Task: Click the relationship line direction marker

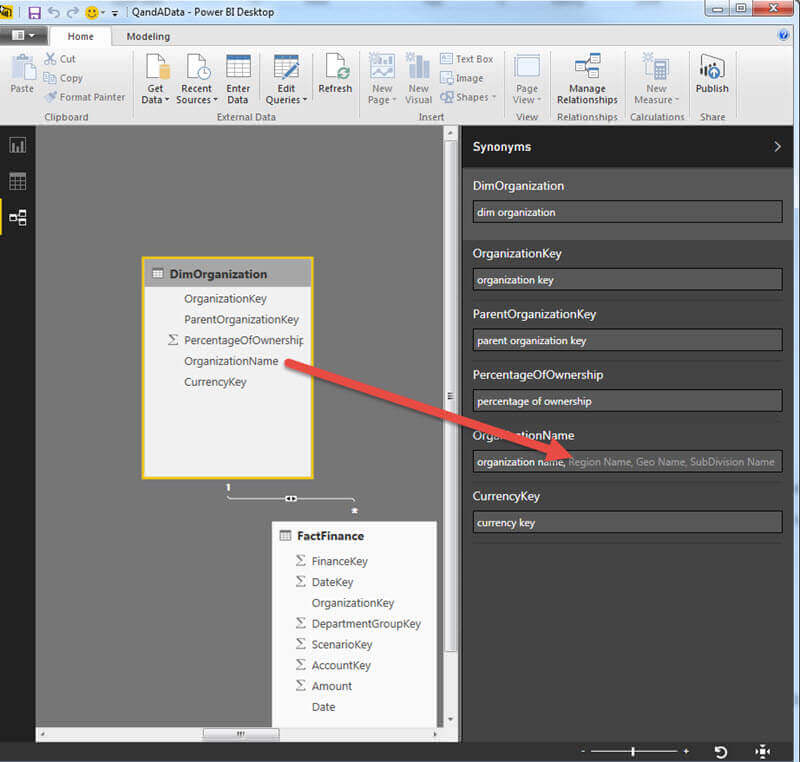Action: click(291, 499)
